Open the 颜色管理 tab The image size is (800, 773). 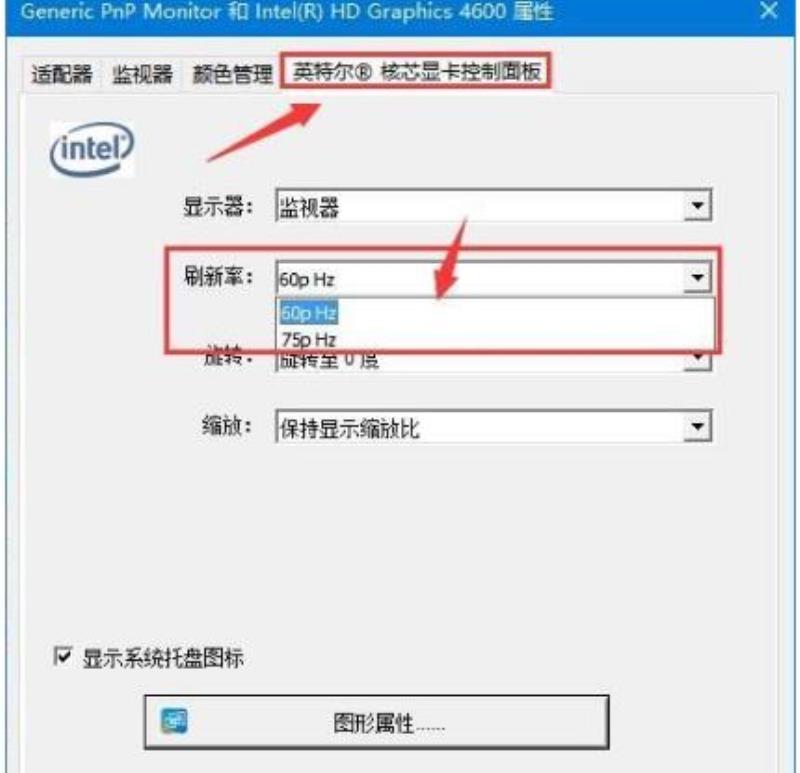[x=232, y=74]
